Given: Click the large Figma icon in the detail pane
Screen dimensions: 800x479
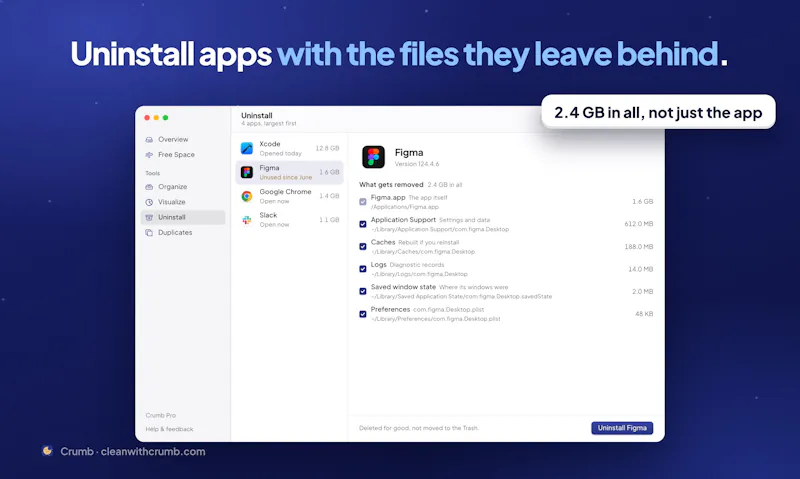Looking at the screenshot, I should click(373, 157).
